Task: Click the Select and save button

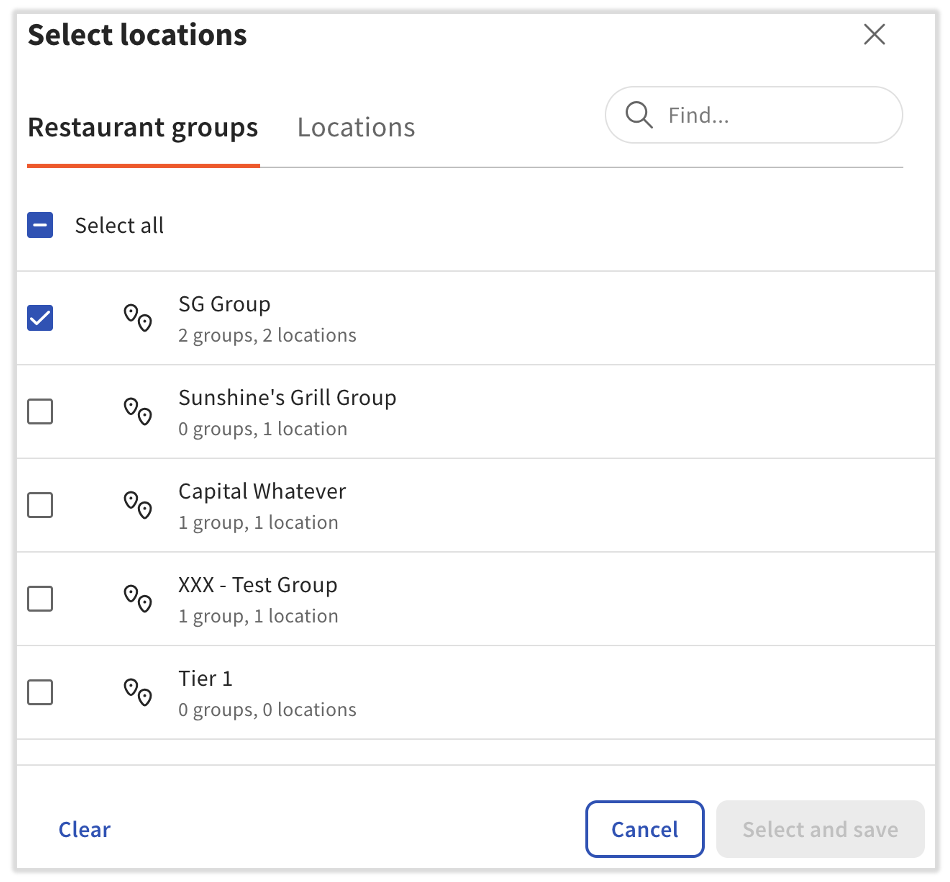Action: (820, 829)
